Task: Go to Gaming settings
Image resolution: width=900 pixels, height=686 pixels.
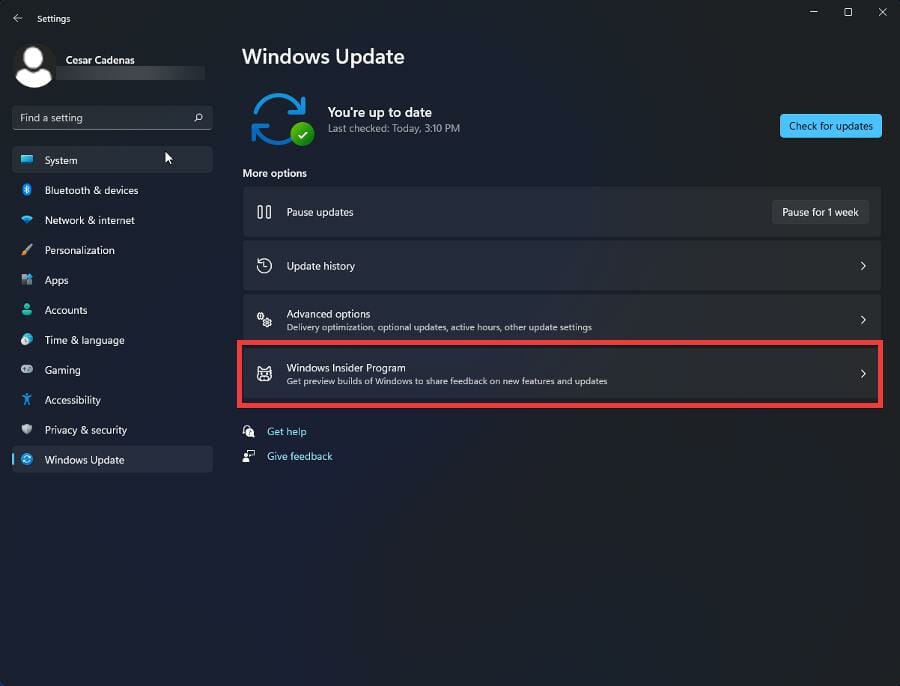Action: 112,370
